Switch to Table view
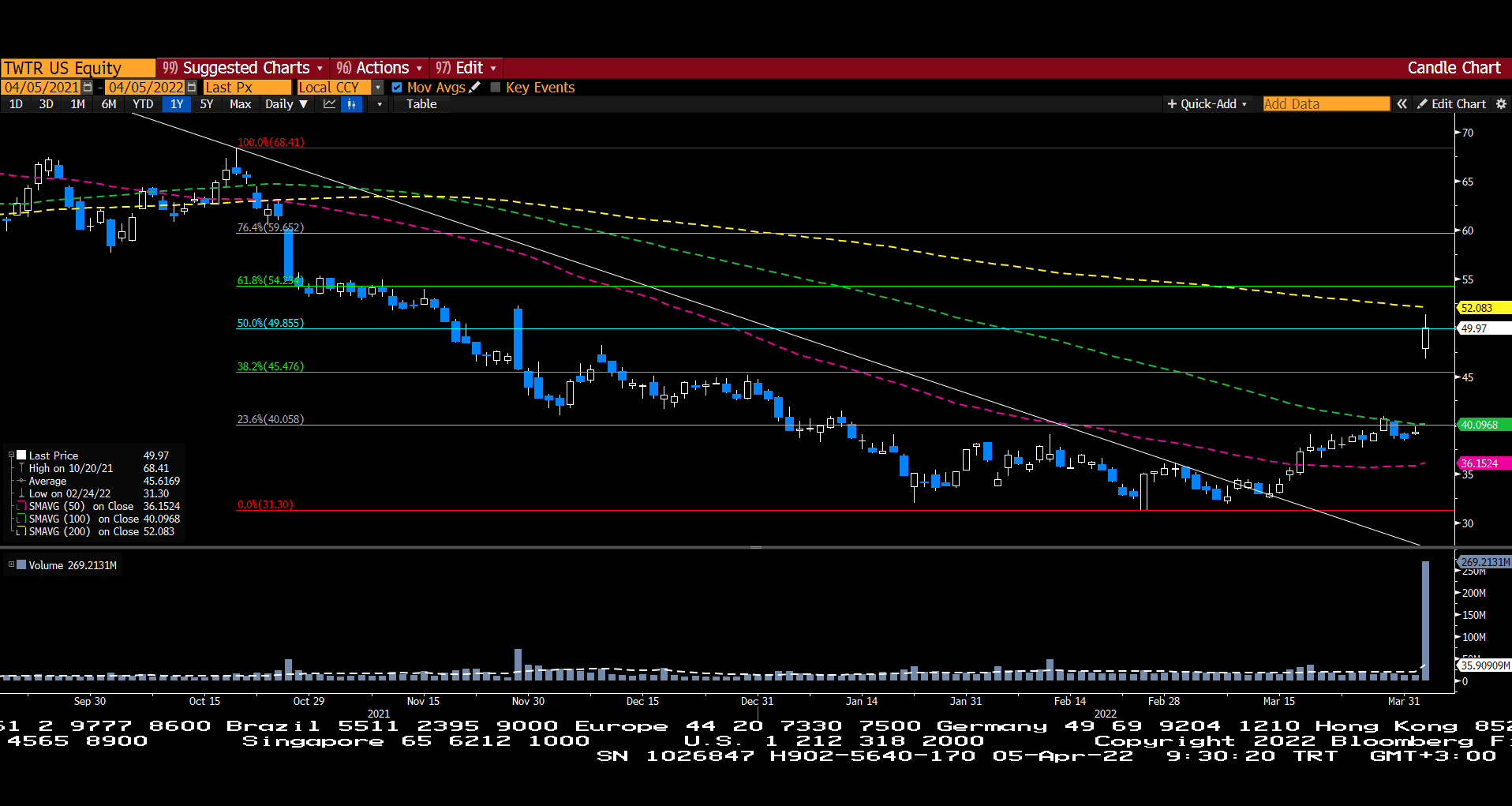The image size is (1512, 806). click(421, 104)
